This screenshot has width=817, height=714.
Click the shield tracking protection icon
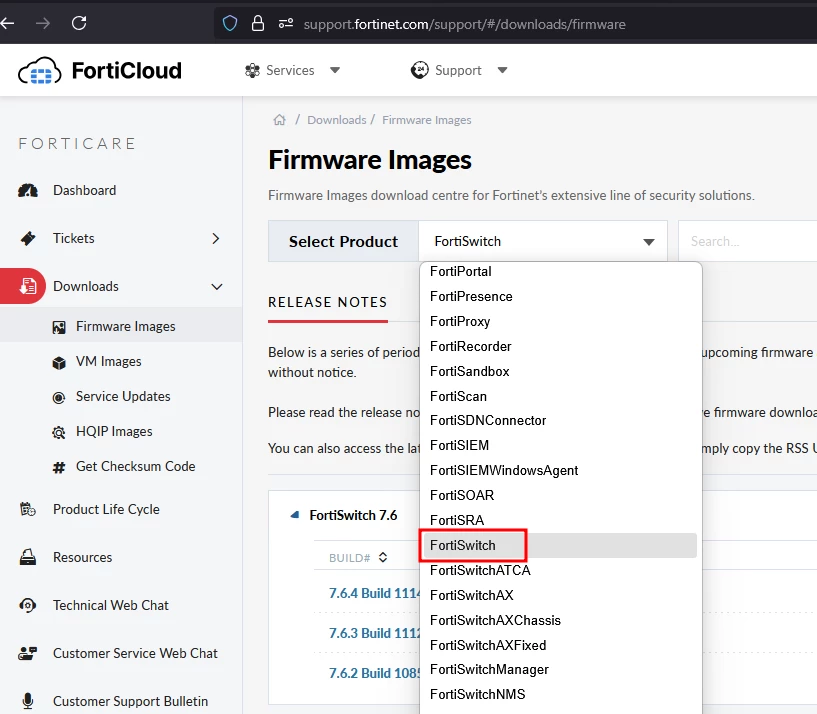(x=230, y=23)
